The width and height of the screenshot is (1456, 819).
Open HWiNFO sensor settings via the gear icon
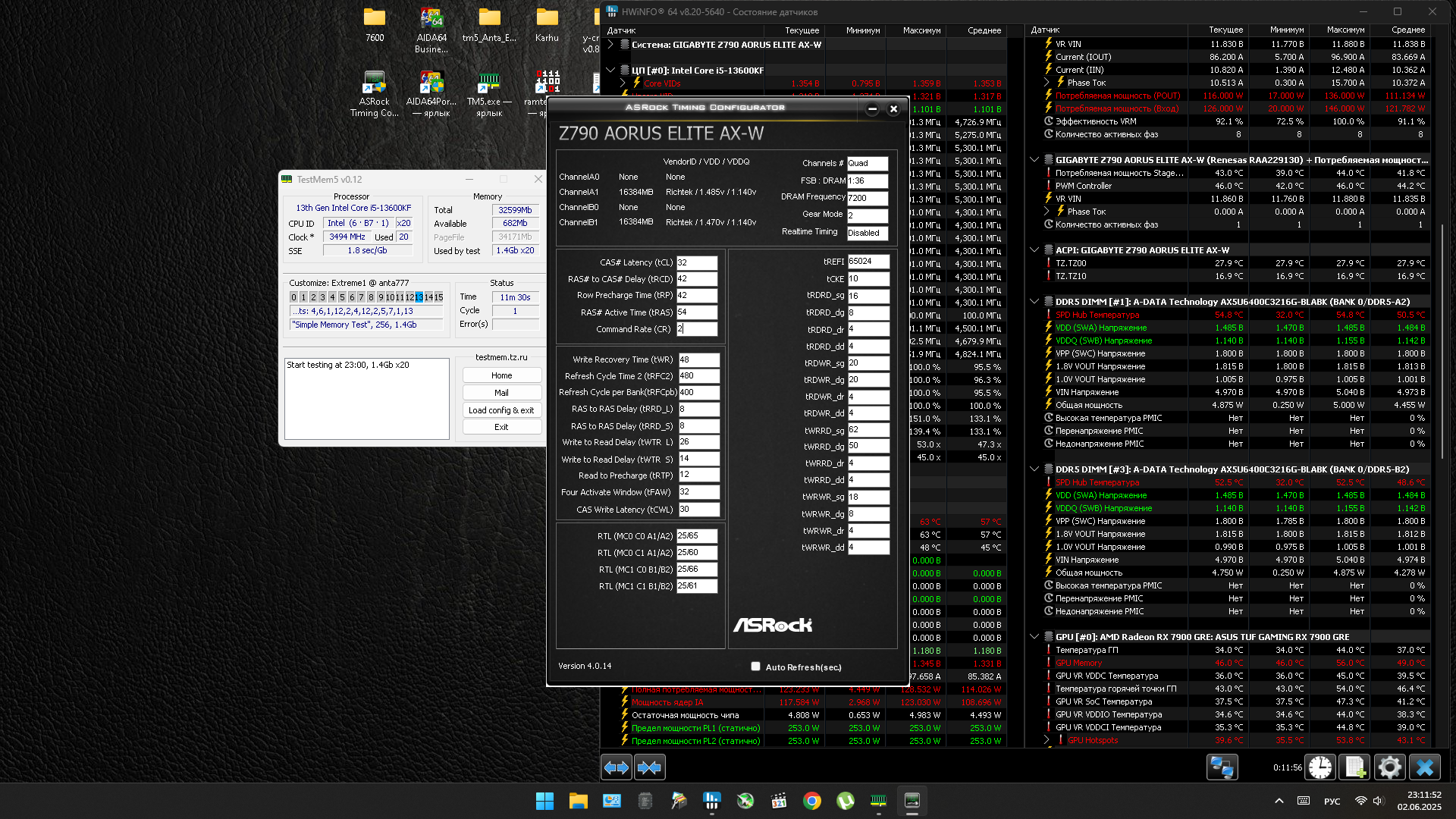(1389, 767)
